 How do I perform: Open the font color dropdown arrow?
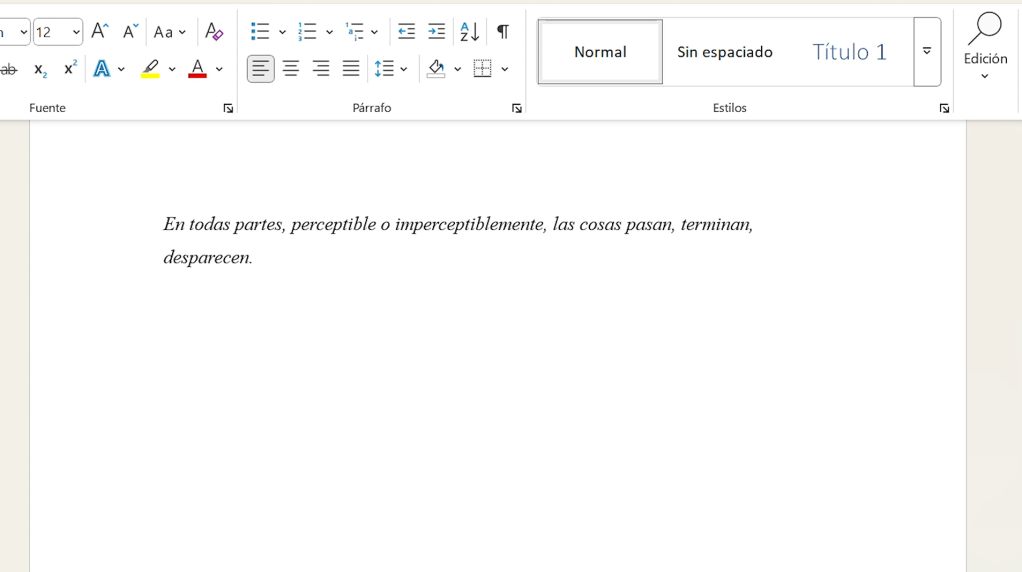(219, 69)
